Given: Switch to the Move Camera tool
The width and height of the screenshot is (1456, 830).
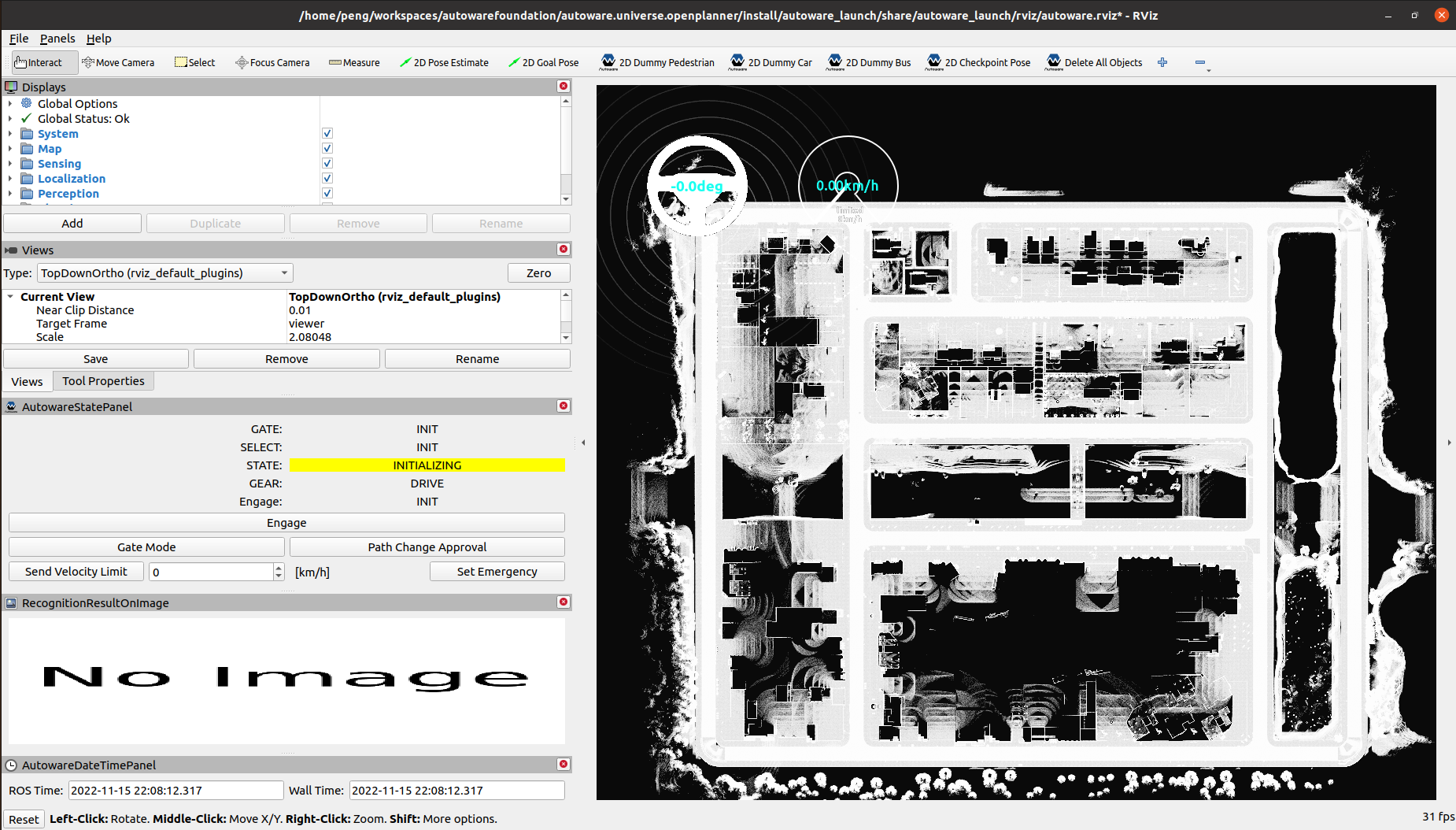Looking at the screenshot, I should point(118,62).
